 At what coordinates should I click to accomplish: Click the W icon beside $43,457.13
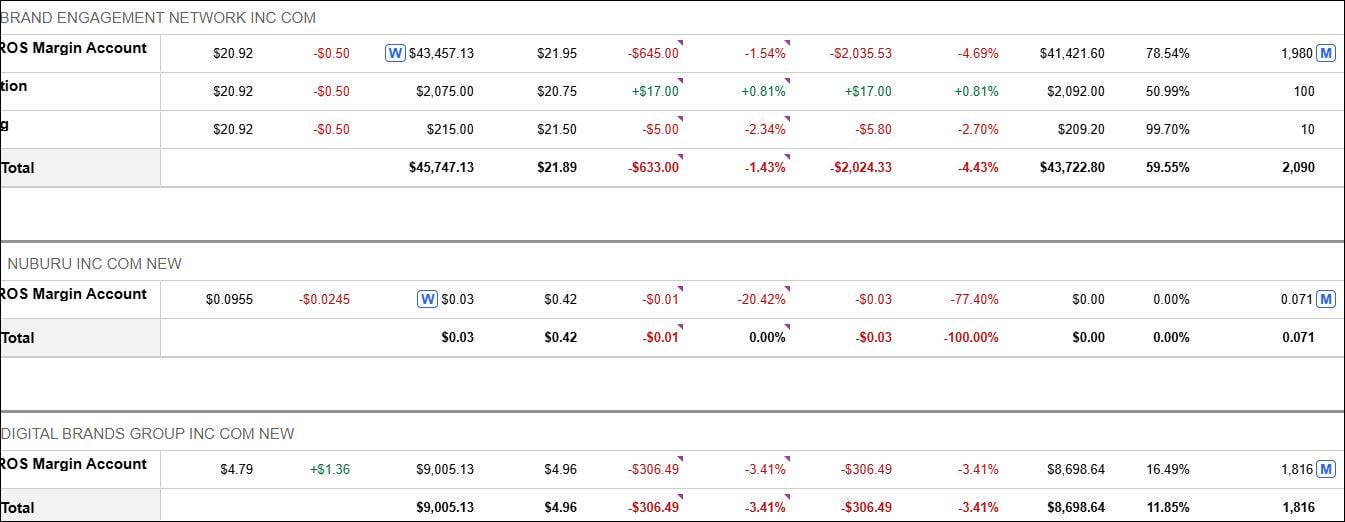[x=395, y=53]
